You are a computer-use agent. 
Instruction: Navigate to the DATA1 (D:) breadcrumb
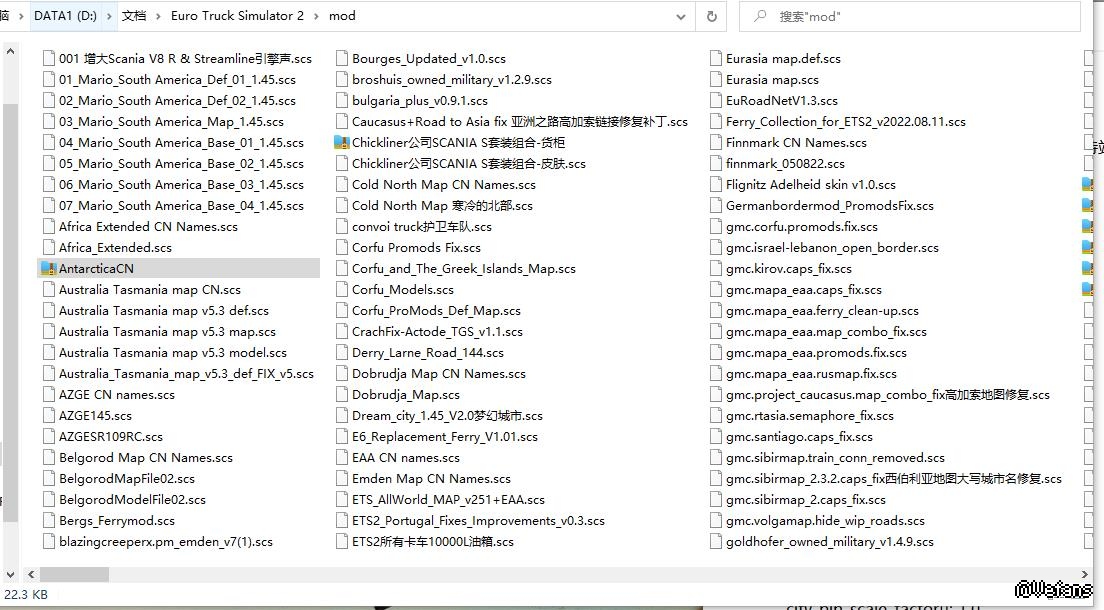pos(65,16)
